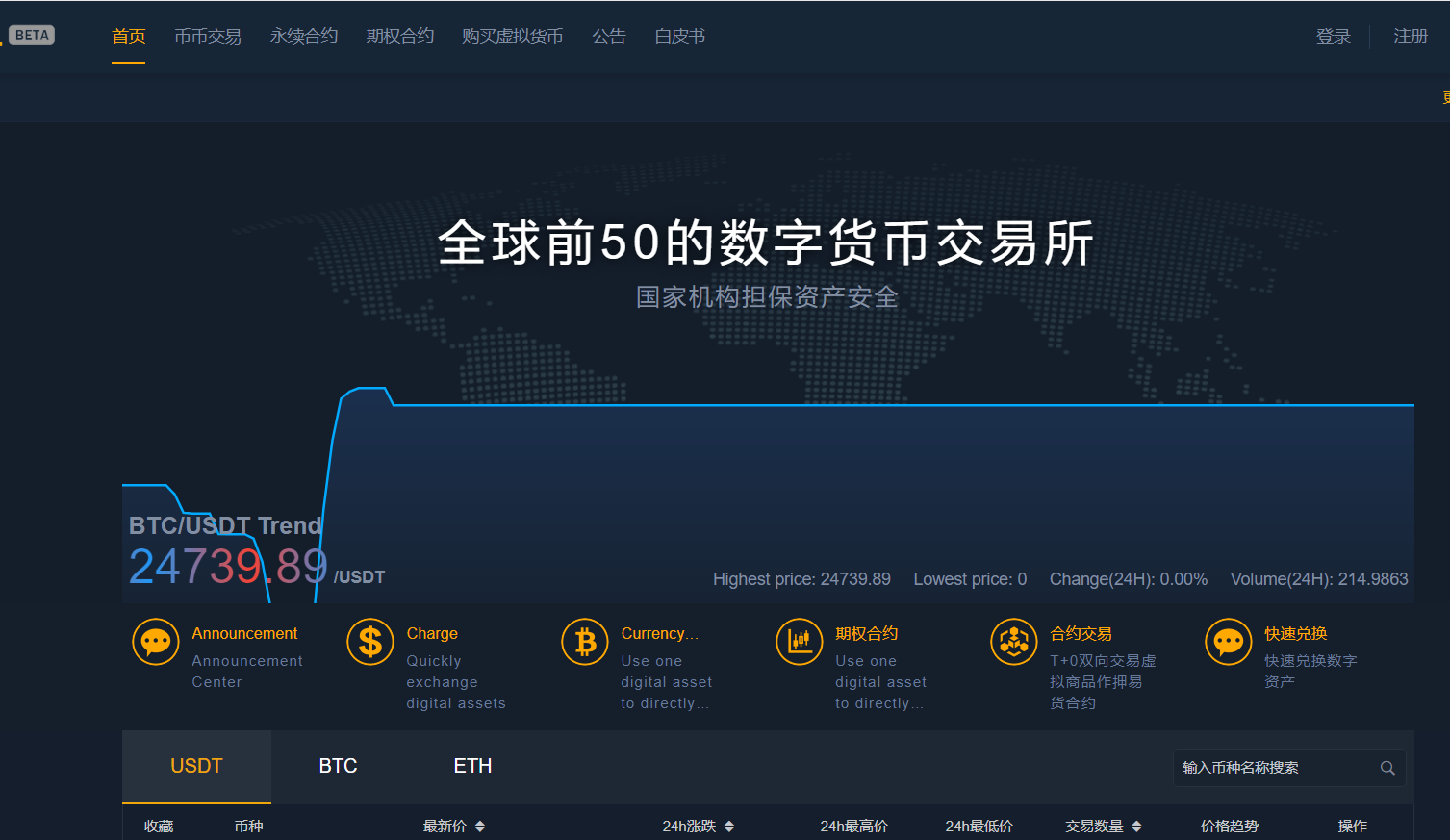This screenshot has width=1450, height=840.
Task: Click the 合约交易 circular icon
Action: coord(1014,642)
